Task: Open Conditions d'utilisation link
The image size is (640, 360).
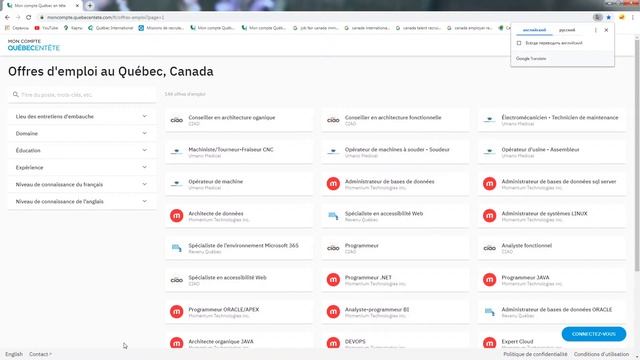Action: [x=601, y=354]
